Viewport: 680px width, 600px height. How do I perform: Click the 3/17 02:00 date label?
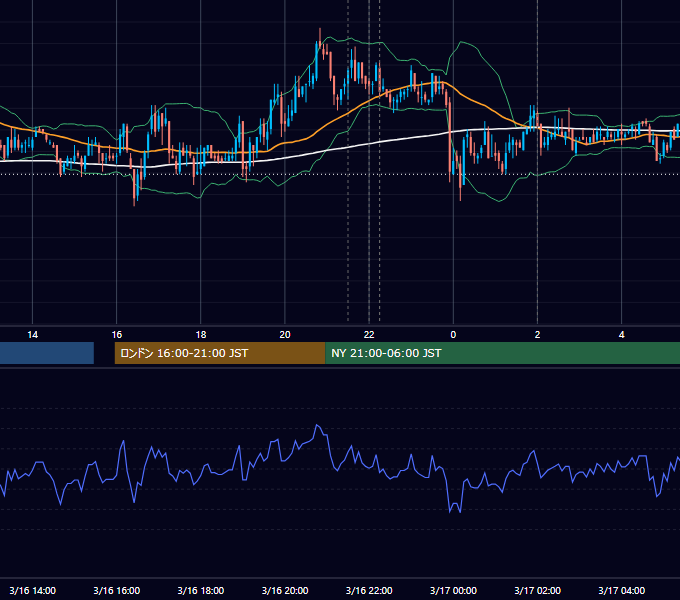click(x=537, y=590)
